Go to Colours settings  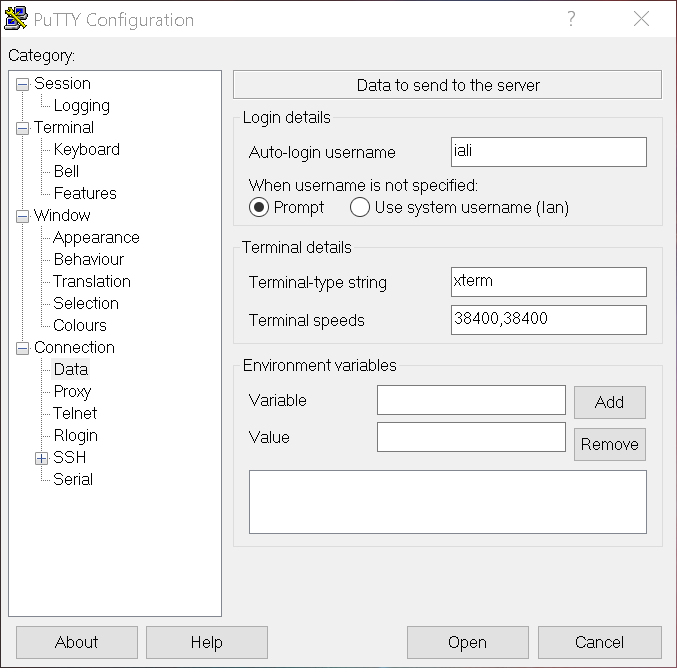79,325
